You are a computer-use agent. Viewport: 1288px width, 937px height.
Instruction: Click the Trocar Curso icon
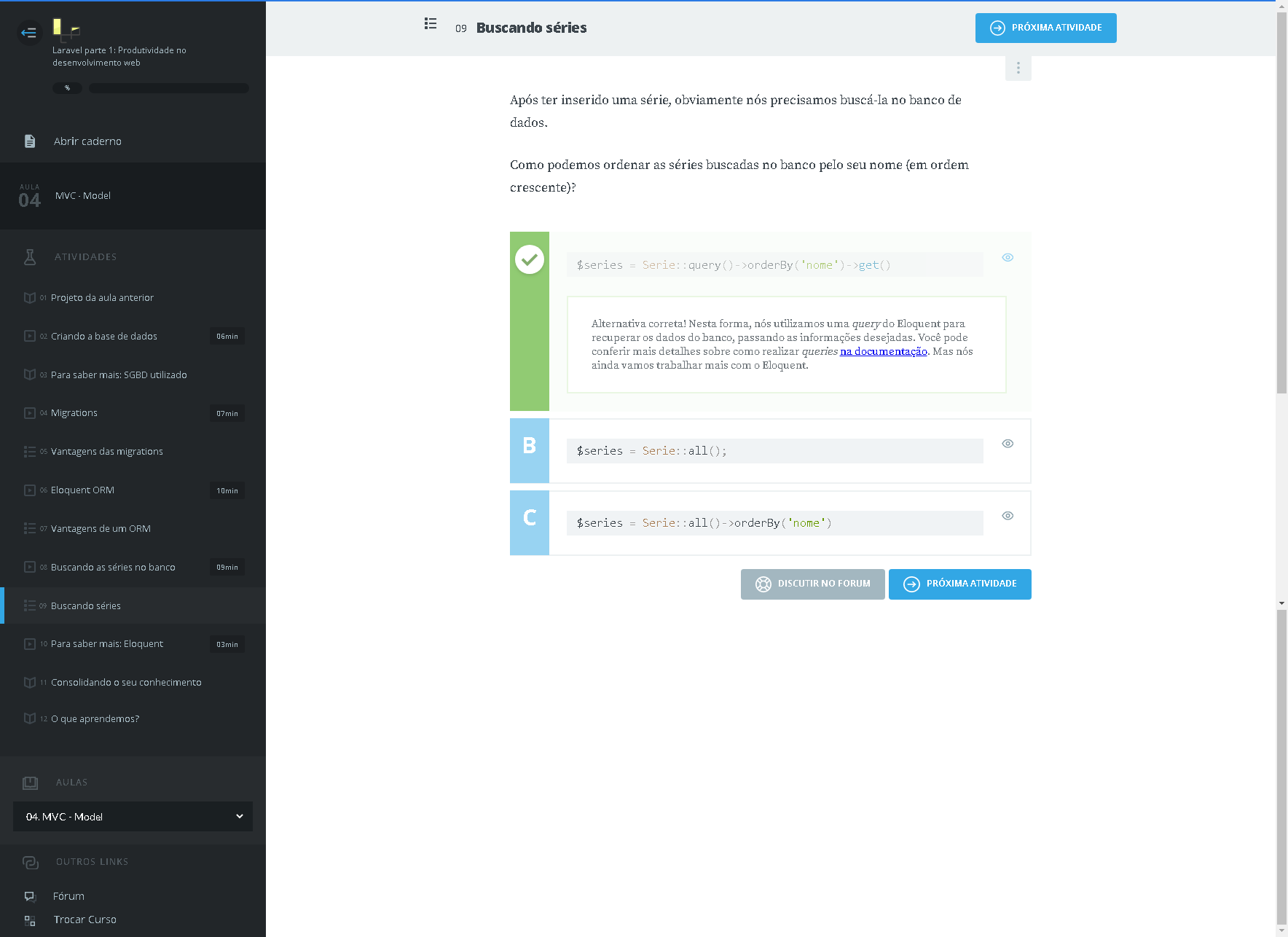tap(30, 920)
